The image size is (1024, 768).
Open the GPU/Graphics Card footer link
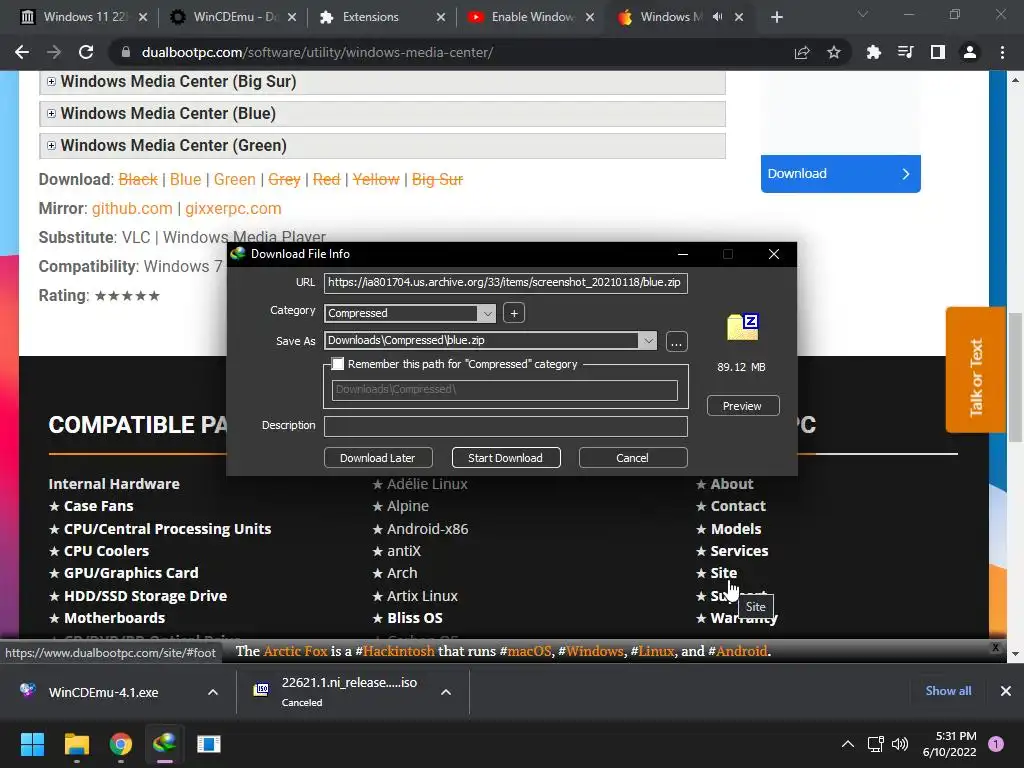click(131, 573)
